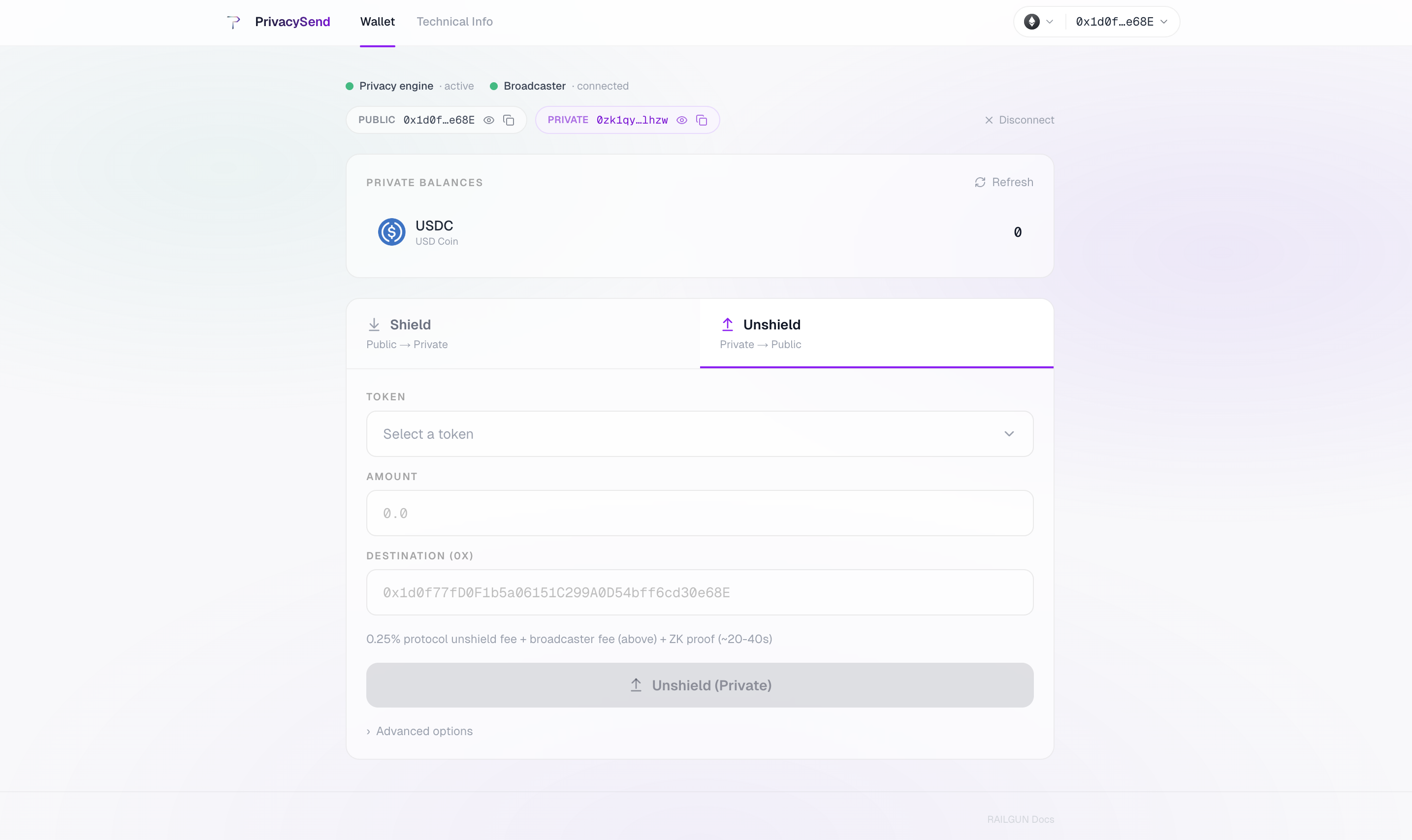Focus the Destination address field
The image size is (1412, 840).
700,592
